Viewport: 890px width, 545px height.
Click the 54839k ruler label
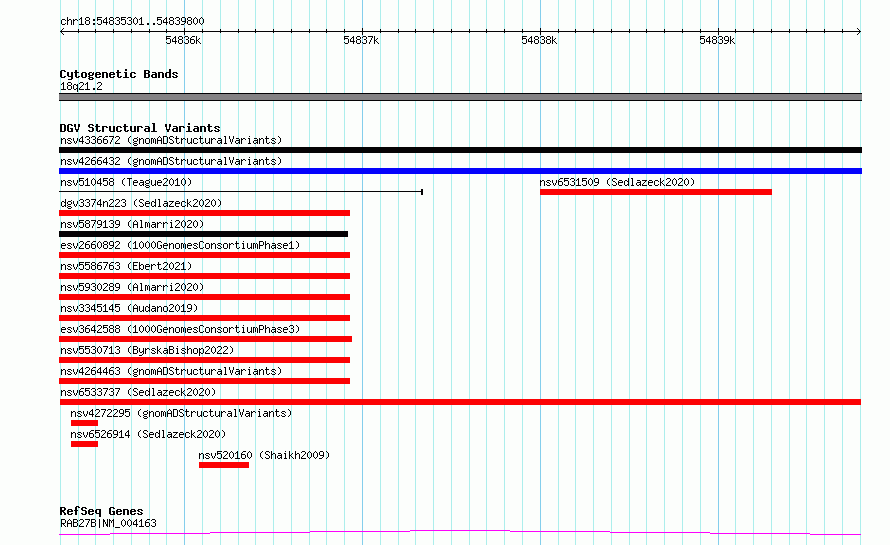(717, 40)
